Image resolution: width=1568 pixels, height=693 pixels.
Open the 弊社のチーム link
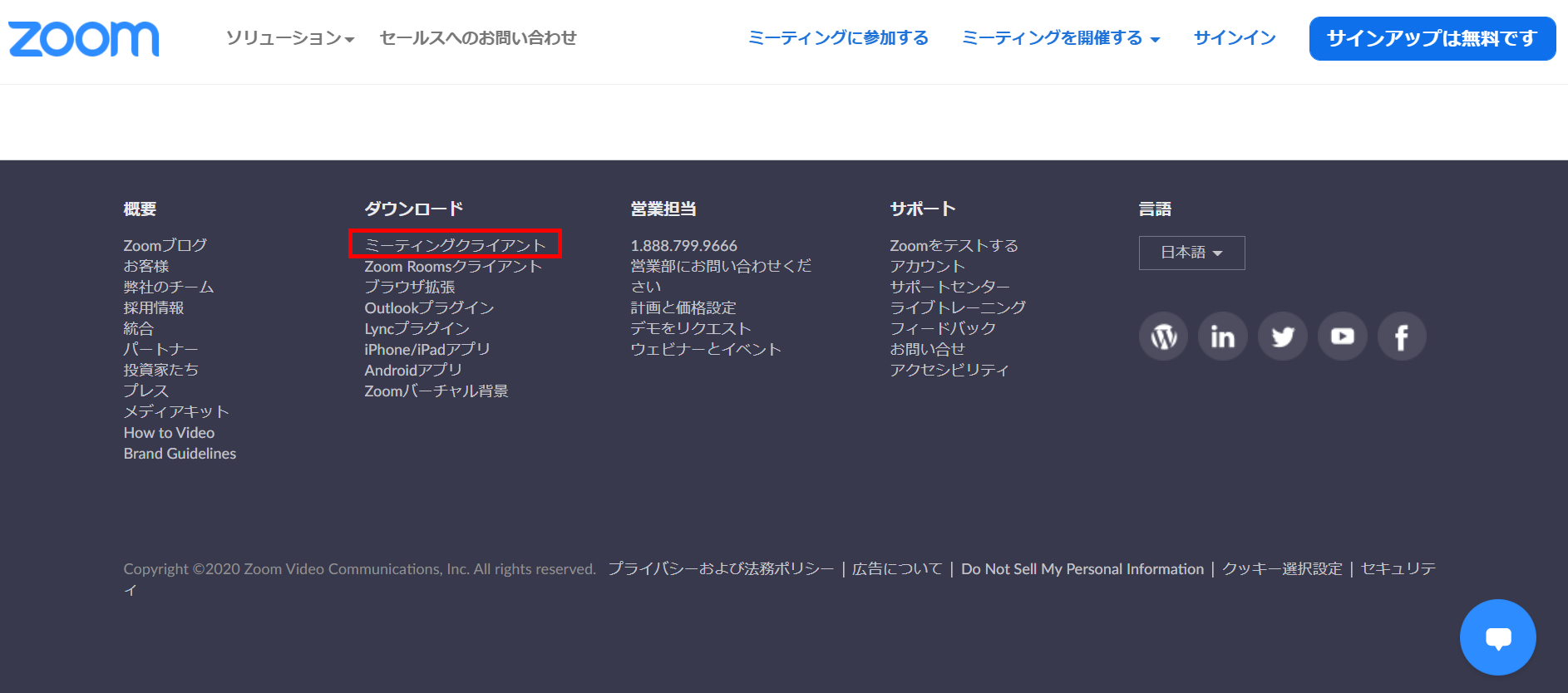point(169,287)
